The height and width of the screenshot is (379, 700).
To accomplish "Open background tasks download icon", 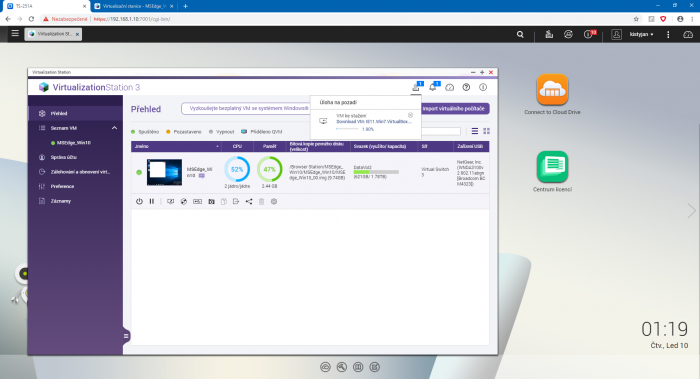I will (416, 87).
